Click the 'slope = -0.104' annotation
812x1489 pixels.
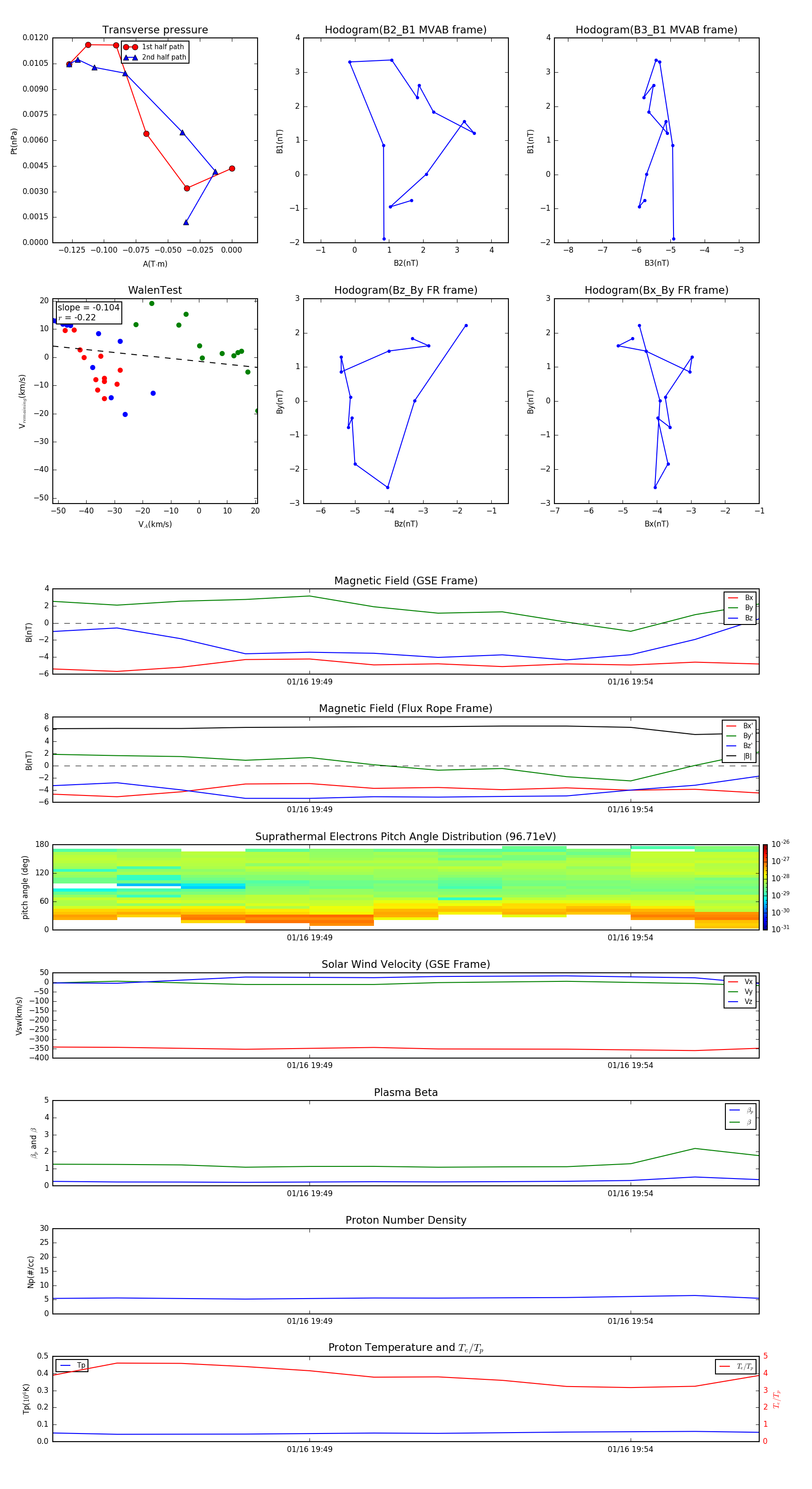(88, 308)
